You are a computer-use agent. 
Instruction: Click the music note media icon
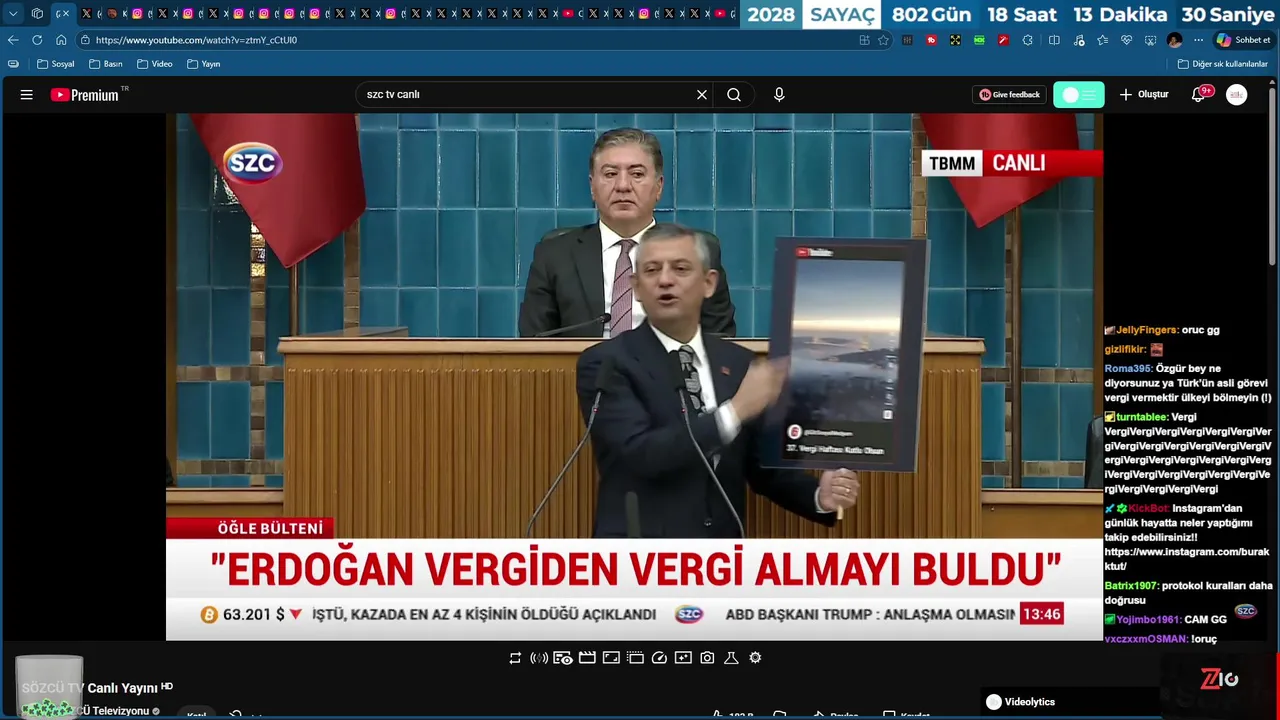point(1079,40)
